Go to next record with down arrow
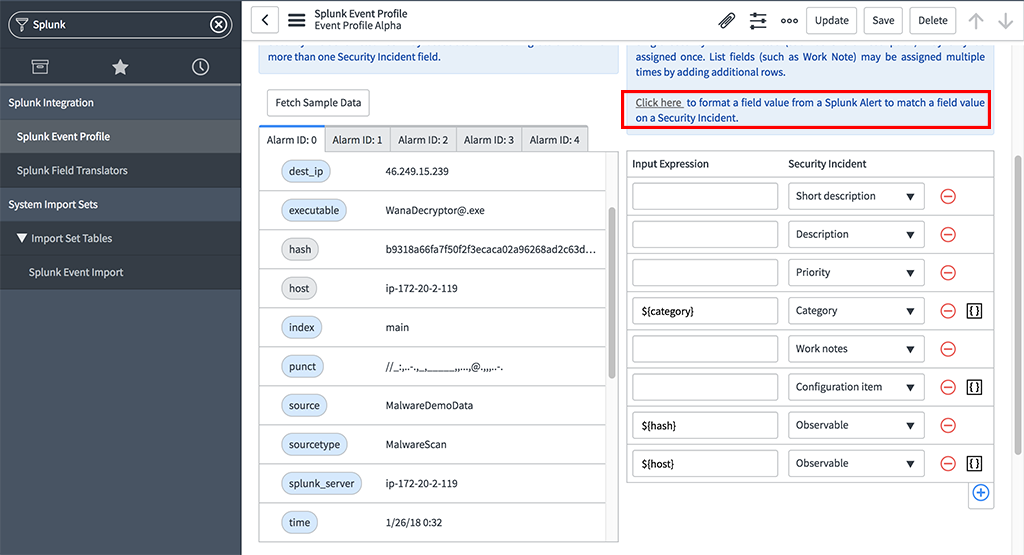The image size is (1024, 555). pyautogui.click(x=1005, y=21)
